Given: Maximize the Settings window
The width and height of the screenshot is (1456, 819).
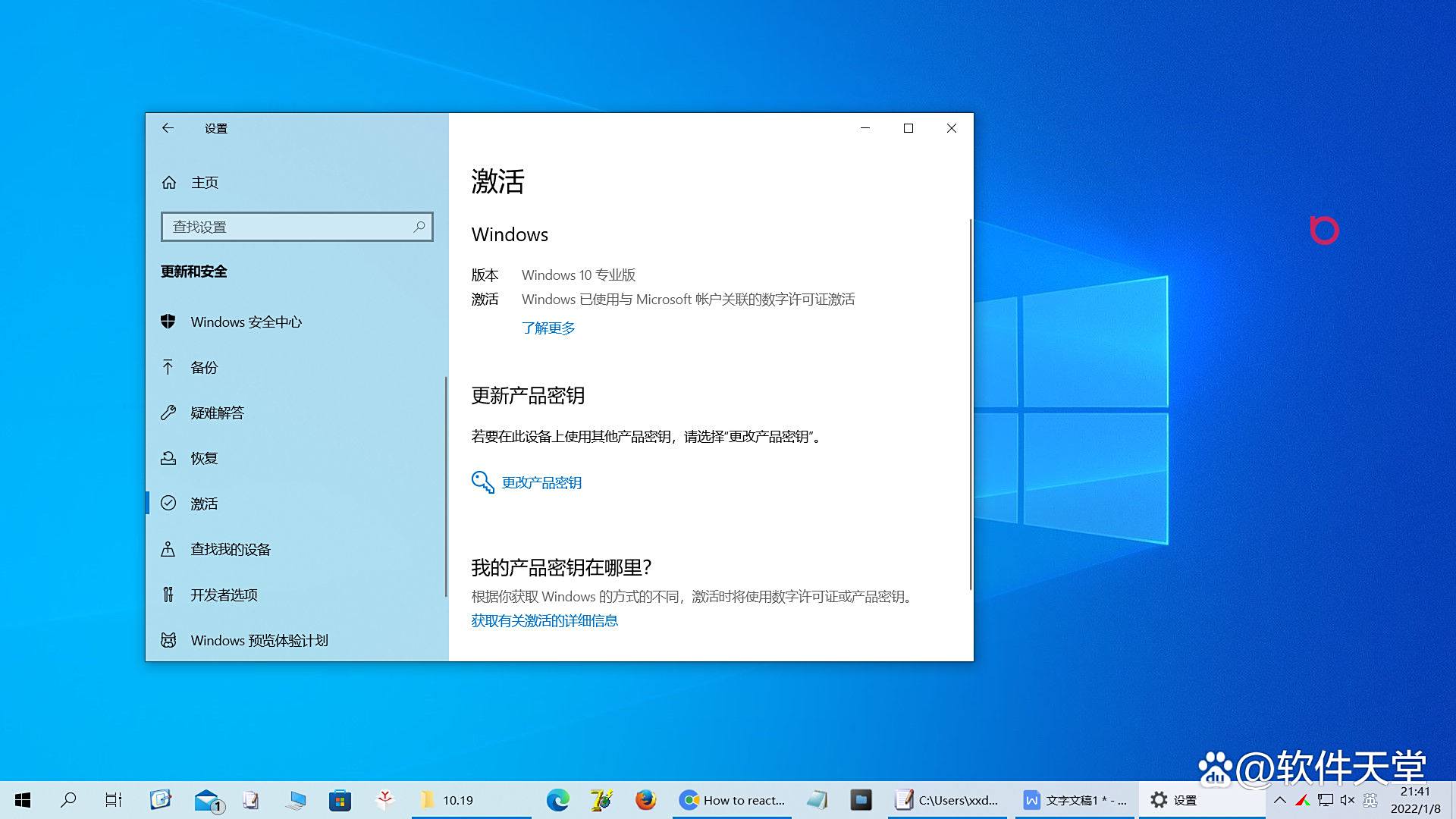Looking at the screenshot, I should click(908, 128).
